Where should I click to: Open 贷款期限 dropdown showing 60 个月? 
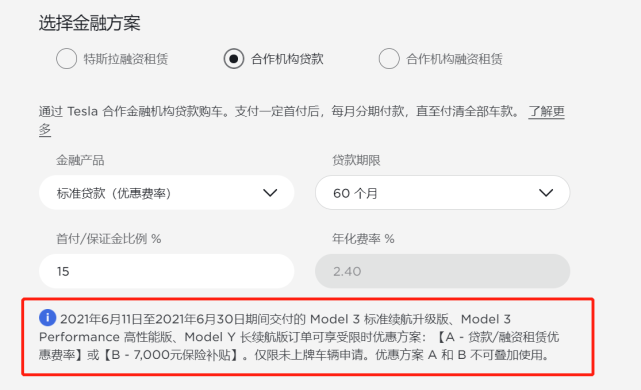(442, 193)
